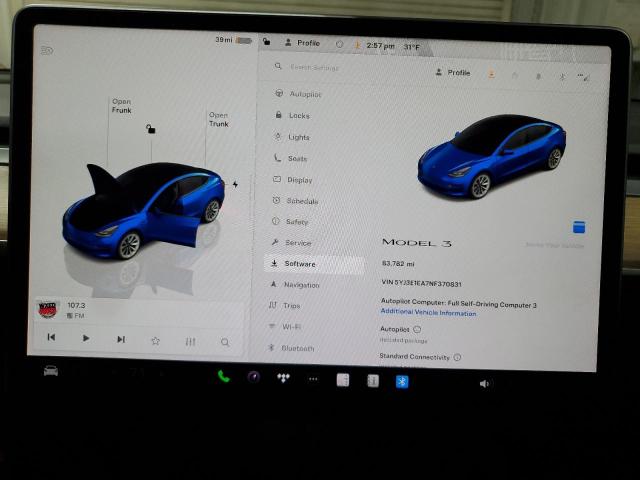
Task: Tap the blue Name Your Vehicle icon
Action: tap(579, 227)
